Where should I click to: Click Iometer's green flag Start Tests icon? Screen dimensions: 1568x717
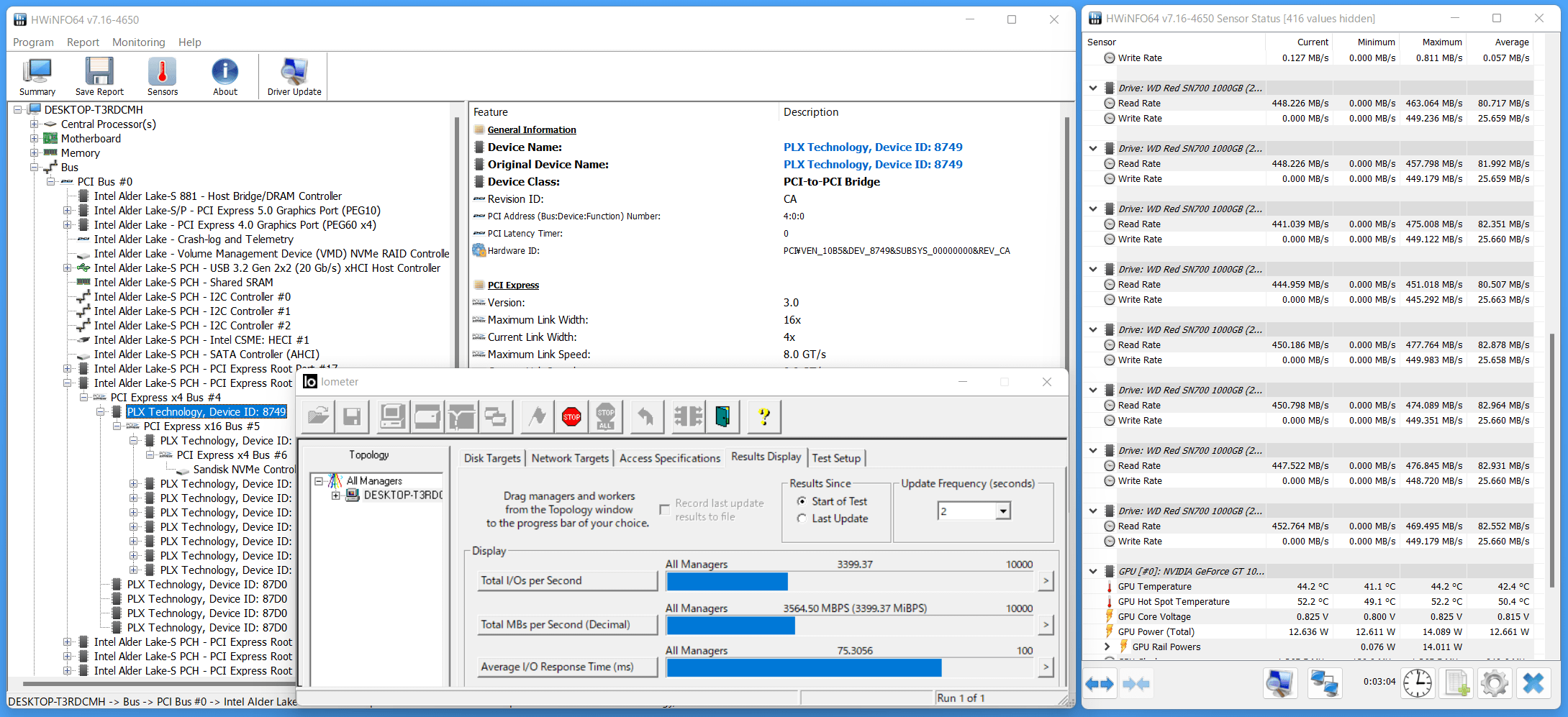pyautogui.click(x=537, y=416)
